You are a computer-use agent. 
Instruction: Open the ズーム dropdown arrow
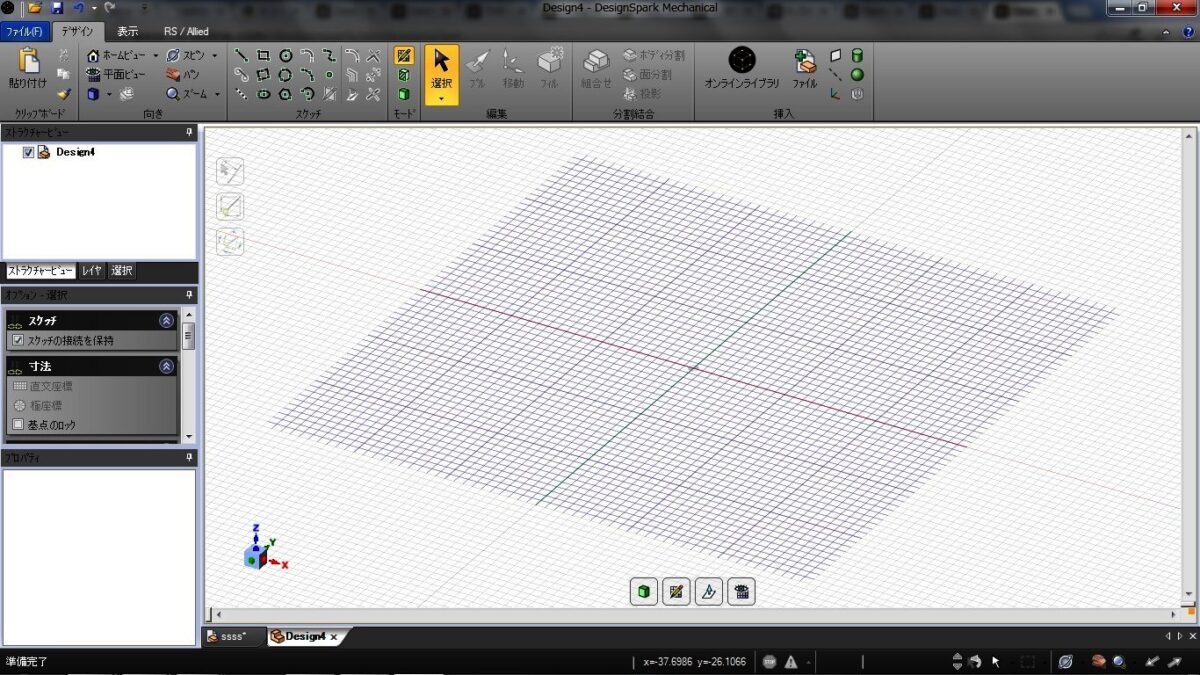216,94
